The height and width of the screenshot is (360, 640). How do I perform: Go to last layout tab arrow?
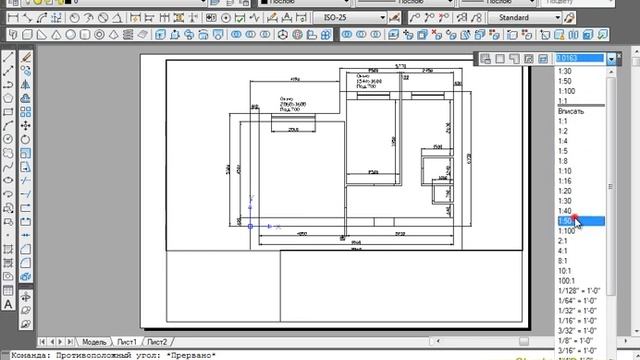click(70, 341)
